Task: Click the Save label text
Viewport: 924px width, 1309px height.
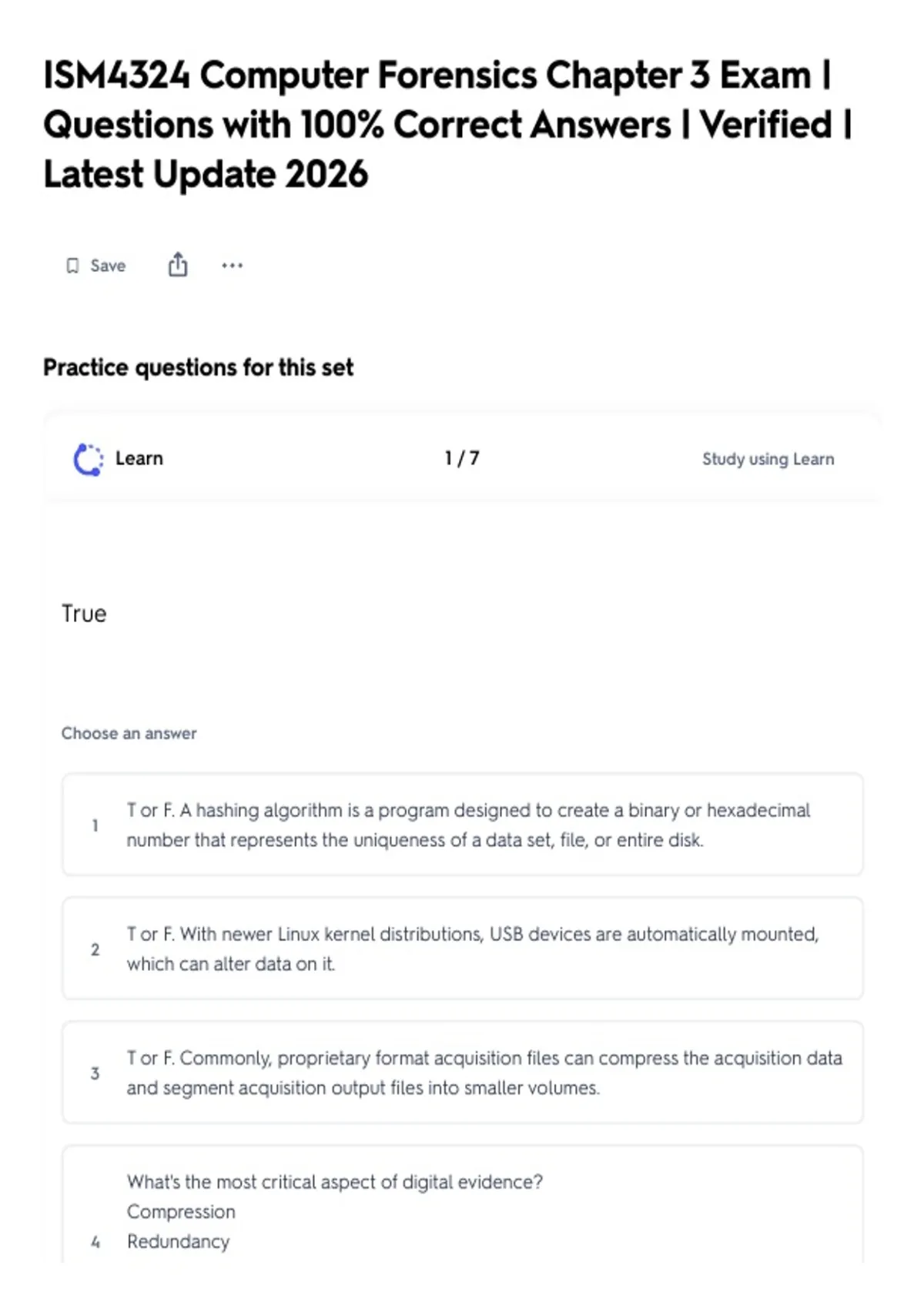Action: coord(108,266)
